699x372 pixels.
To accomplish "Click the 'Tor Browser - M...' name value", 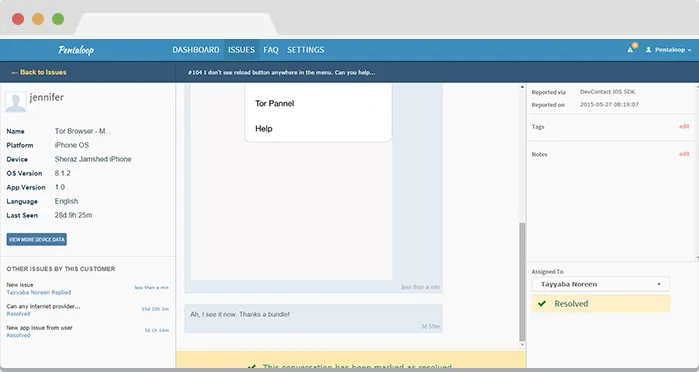I will point(83,131).
